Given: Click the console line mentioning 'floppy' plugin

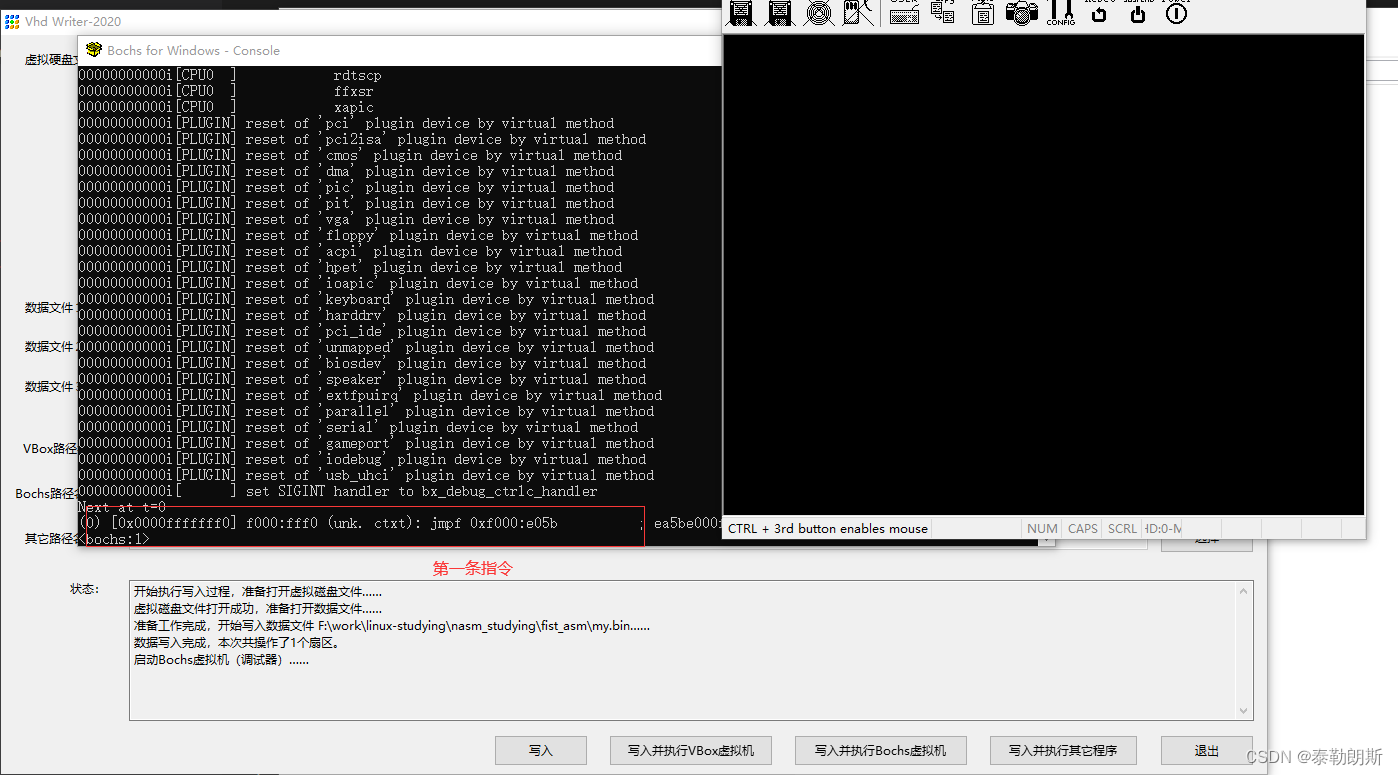Looking at the screenshot, I should [x=358, y=235].
